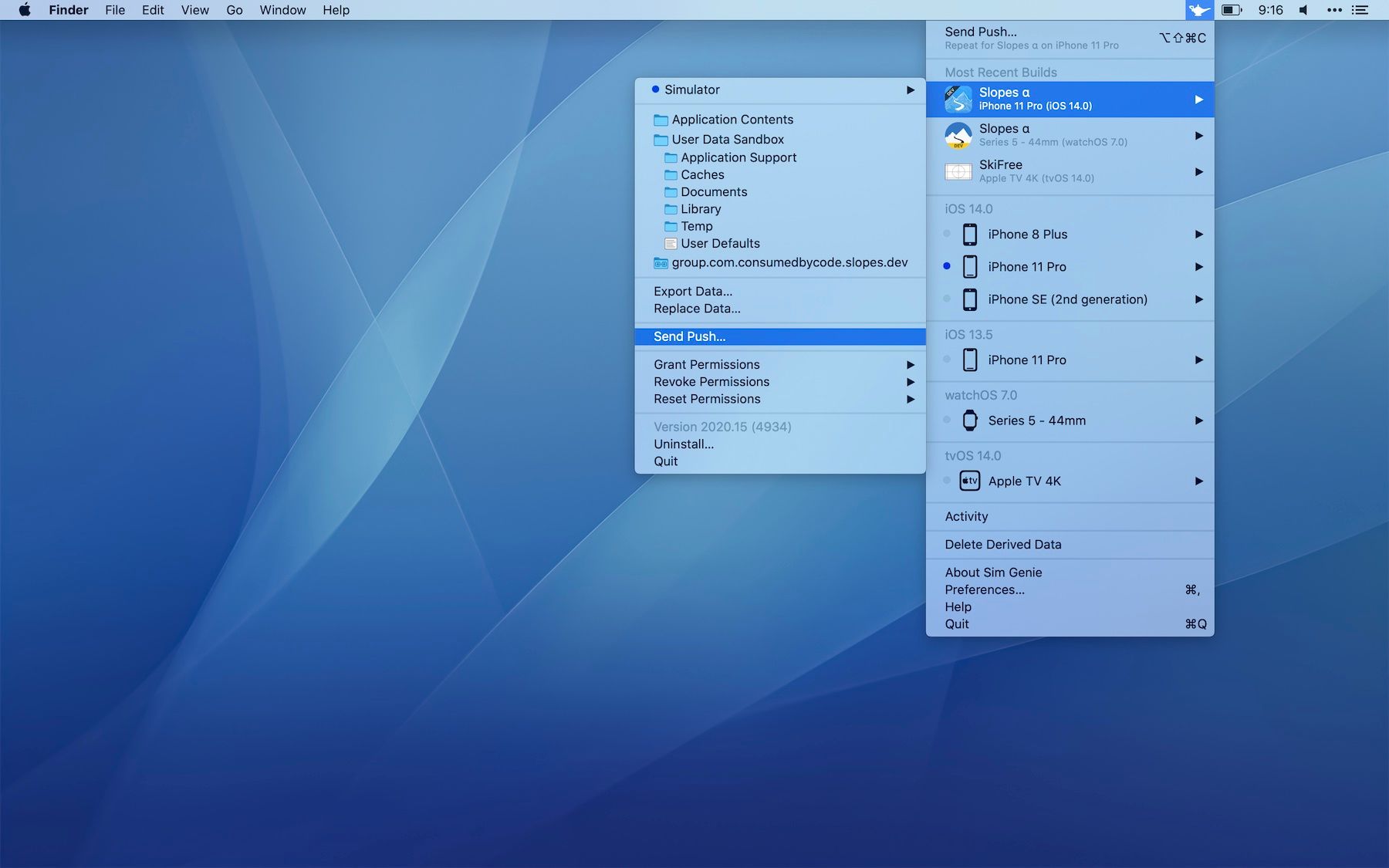Expand the Simulator submenu arrow
This screenshot has height=868, width=1389.
911,90
